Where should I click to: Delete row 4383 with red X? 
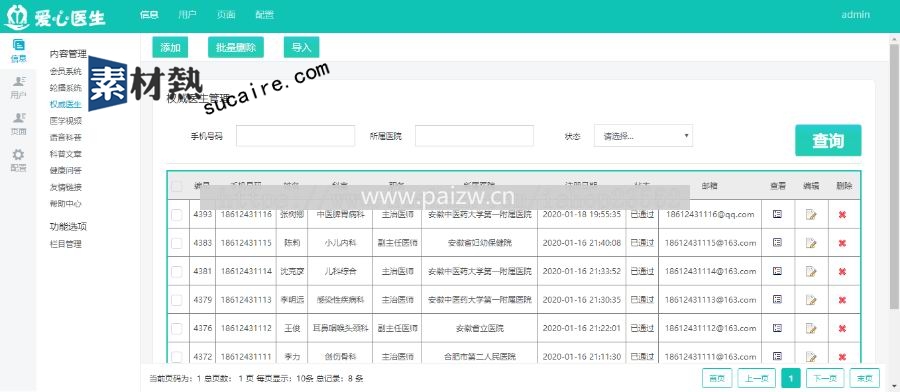coord(842,243)
